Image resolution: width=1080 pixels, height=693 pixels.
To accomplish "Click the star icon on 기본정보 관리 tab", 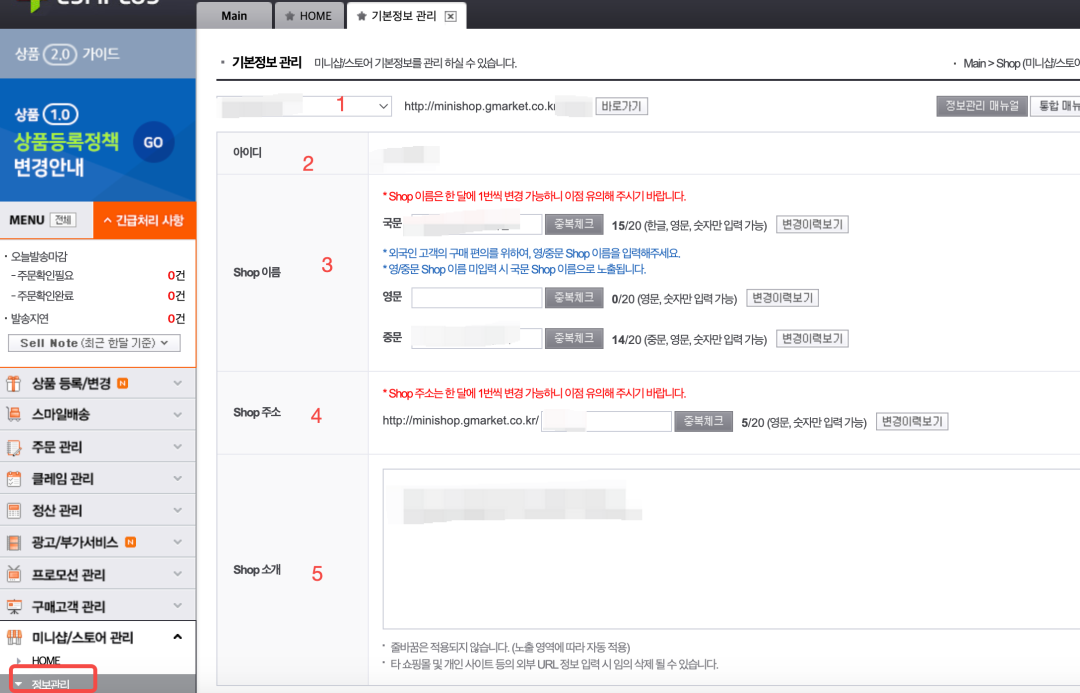I will click(x=361, y=16).
